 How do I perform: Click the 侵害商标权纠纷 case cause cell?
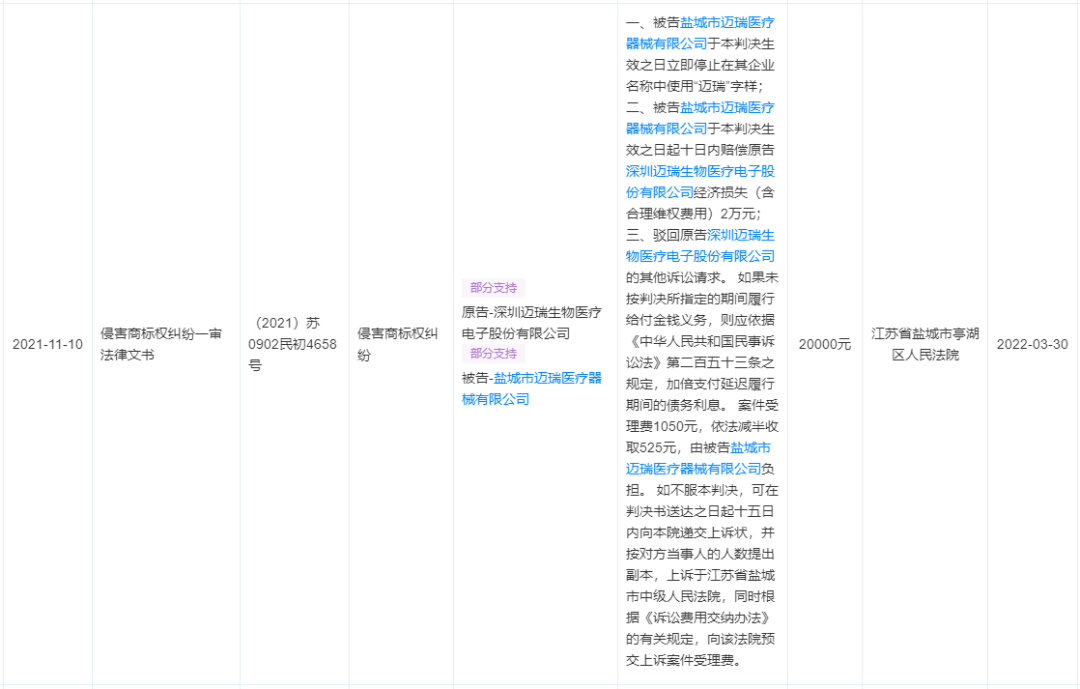[398, 344]
